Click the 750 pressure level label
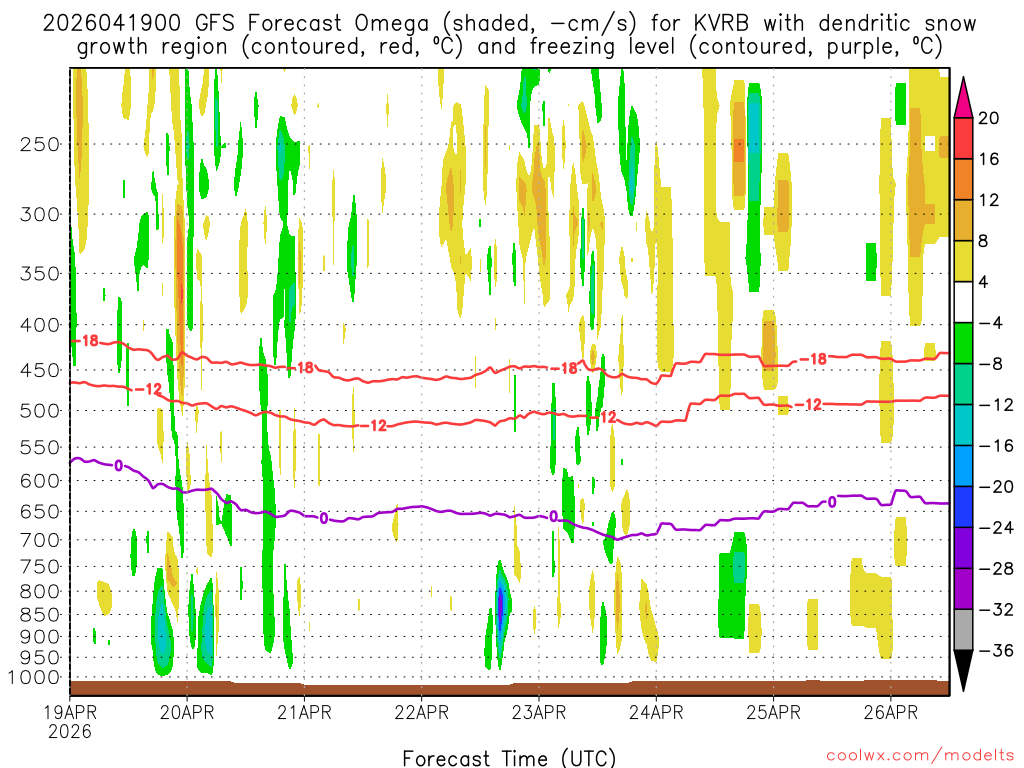The image size is (1024, 768). [x=40, y=567]
